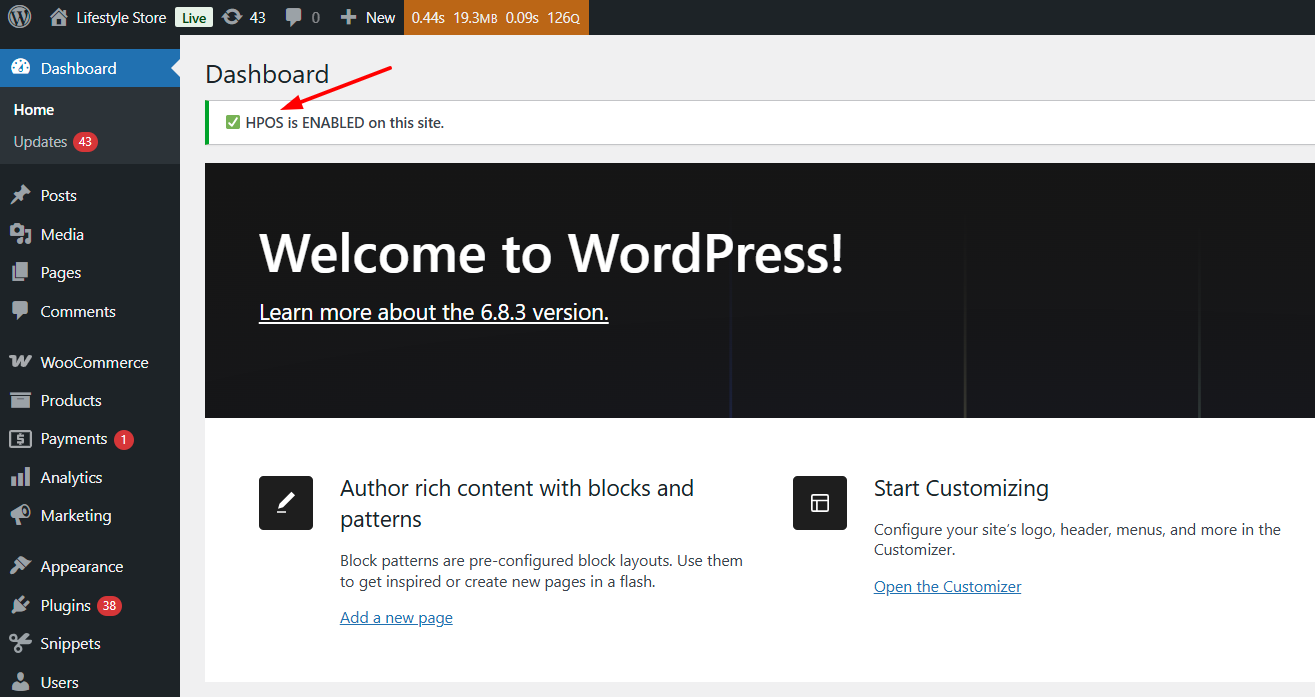Open the comments bubble icon in admin bar

click(294, 17)
